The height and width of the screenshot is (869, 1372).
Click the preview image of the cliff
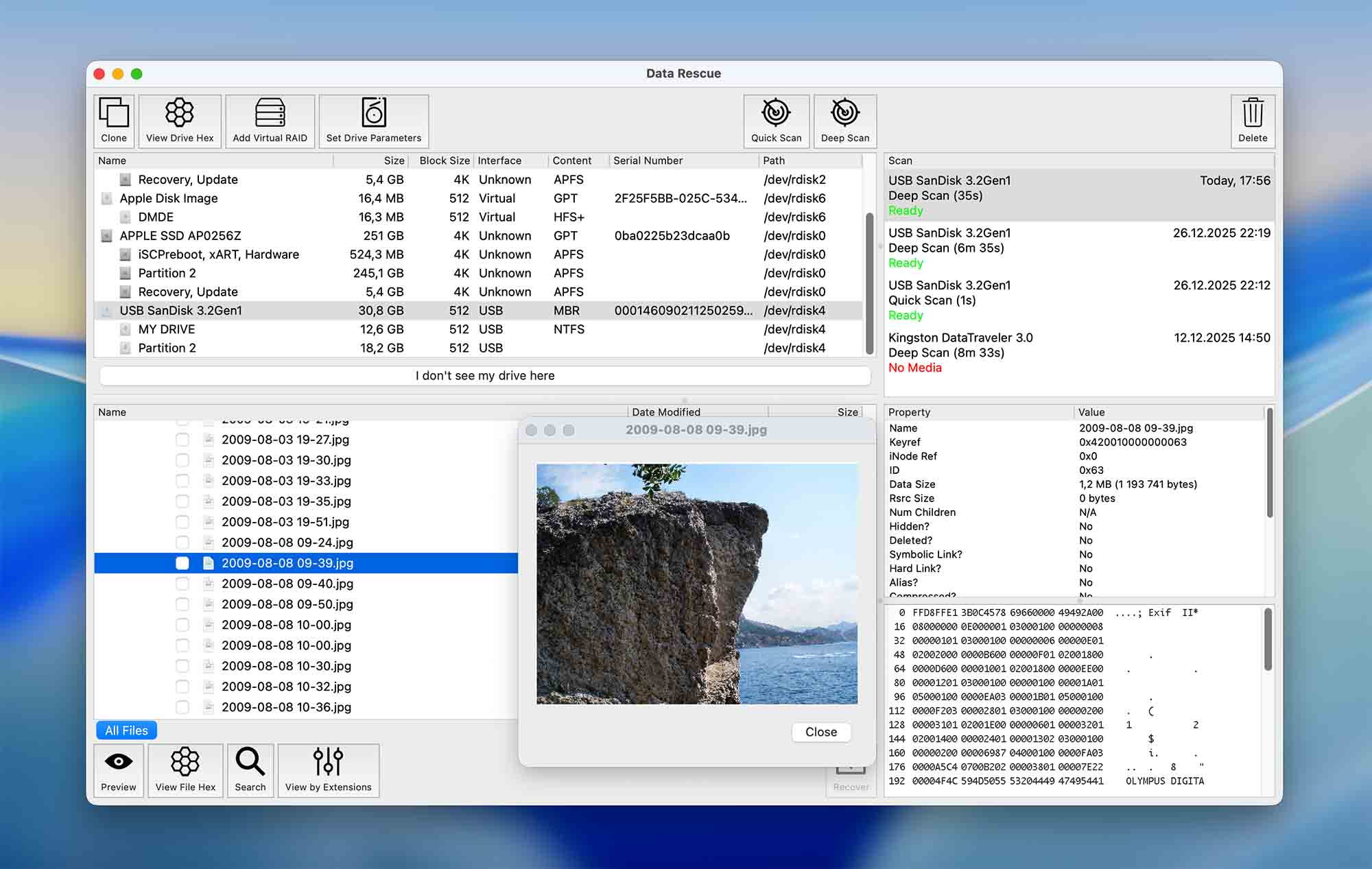pyautogui.click(x=697, y=584)
